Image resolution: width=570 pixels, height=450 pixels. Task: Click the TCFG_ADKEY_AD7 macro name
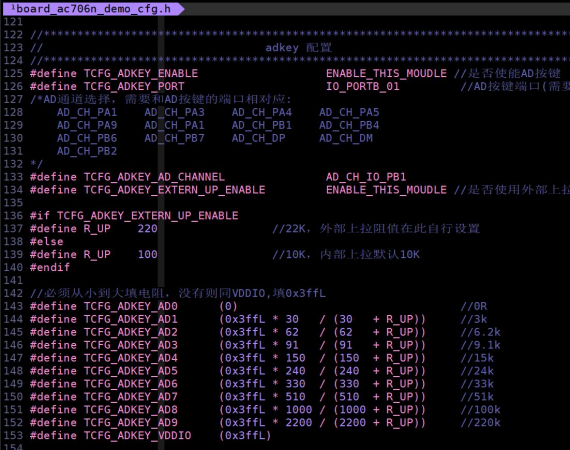click(131, 397)
